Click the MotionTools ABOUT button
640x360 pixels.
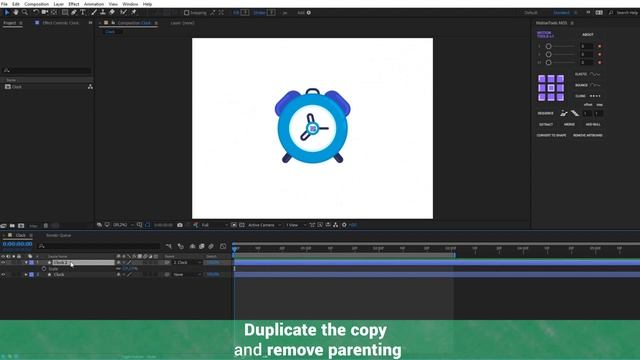tap(588, 35)
